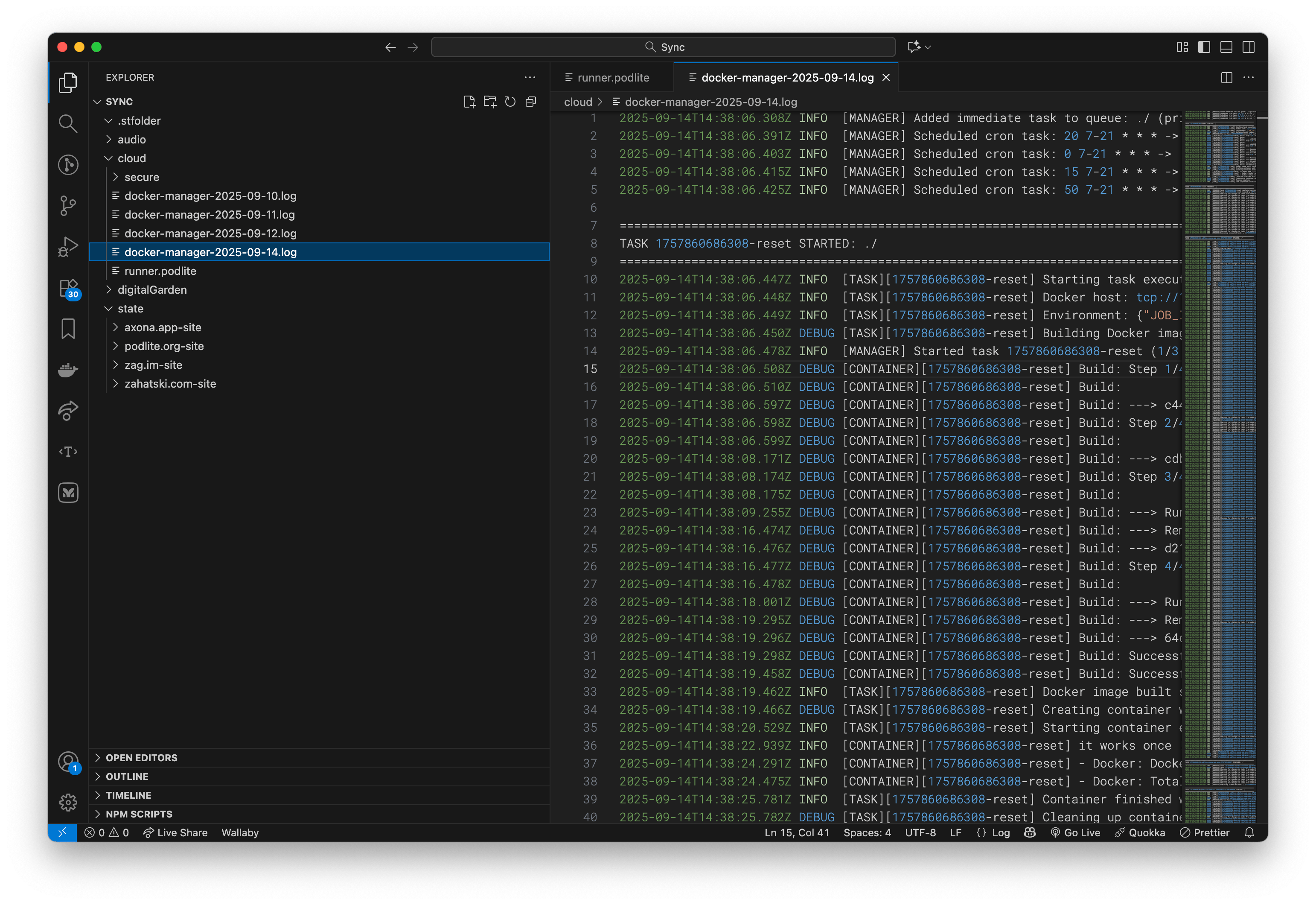The width and height of the screenshot is (1316, 905).
Task: Open Explorer views and more actions menu
Action: [x=530, y=77]
